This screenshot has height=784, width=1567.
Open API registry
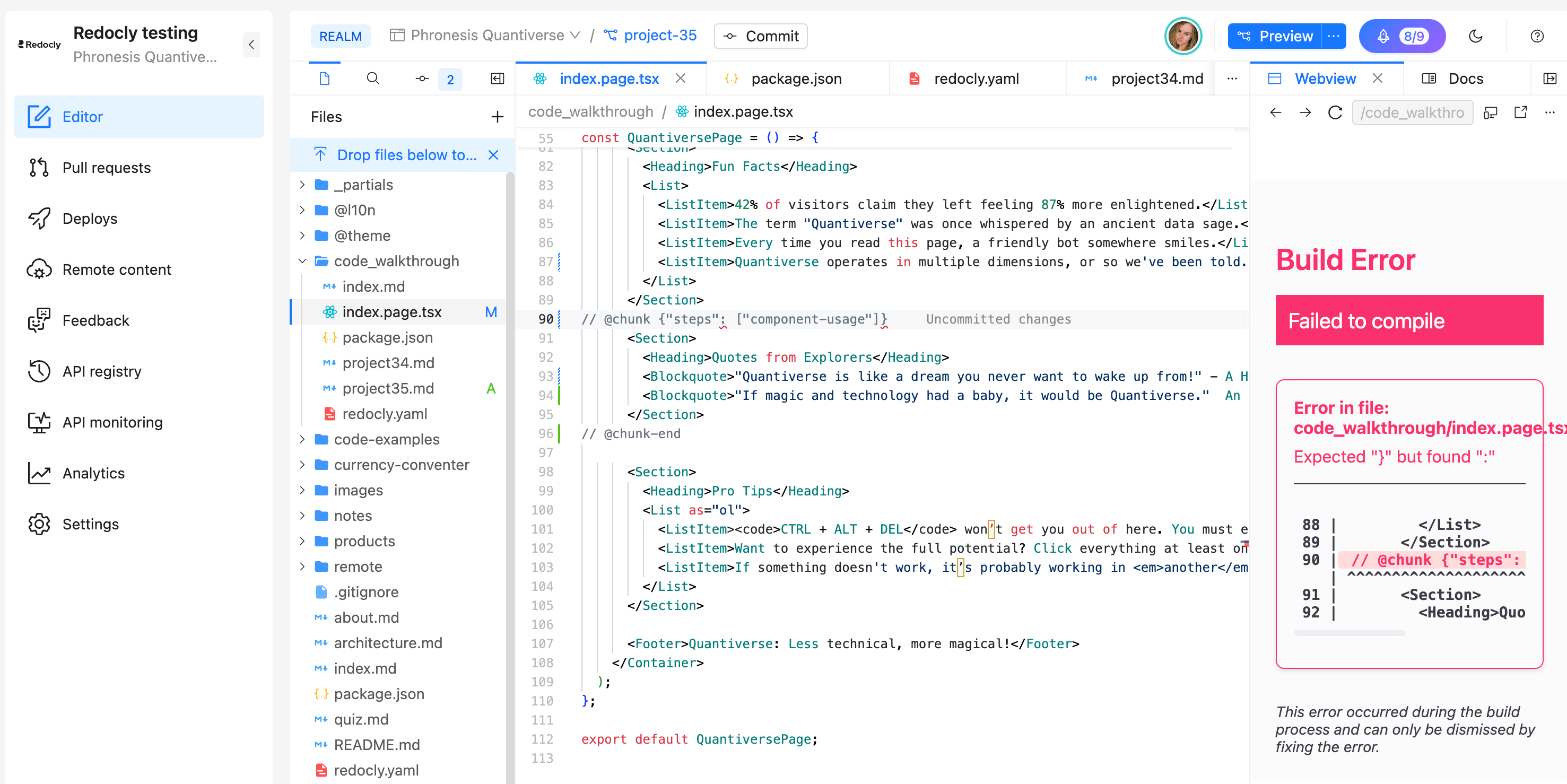coord(138,371)
